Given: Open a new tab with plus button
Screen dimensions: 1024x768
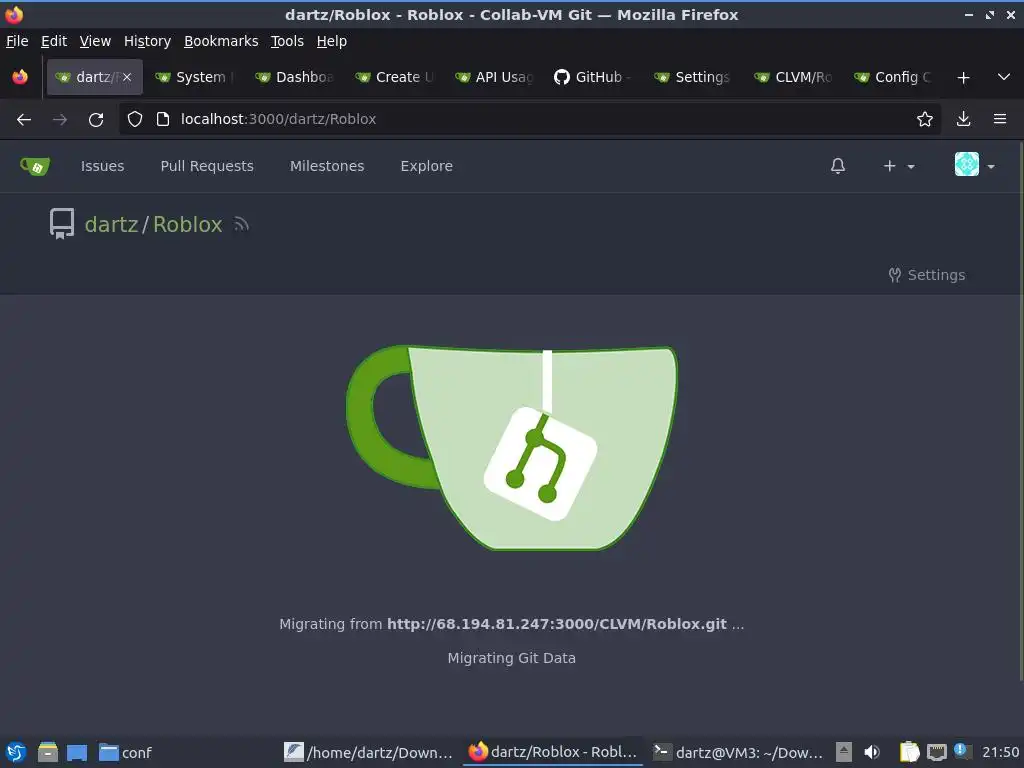Looking at the screenshot, I should tap(963, 78).
